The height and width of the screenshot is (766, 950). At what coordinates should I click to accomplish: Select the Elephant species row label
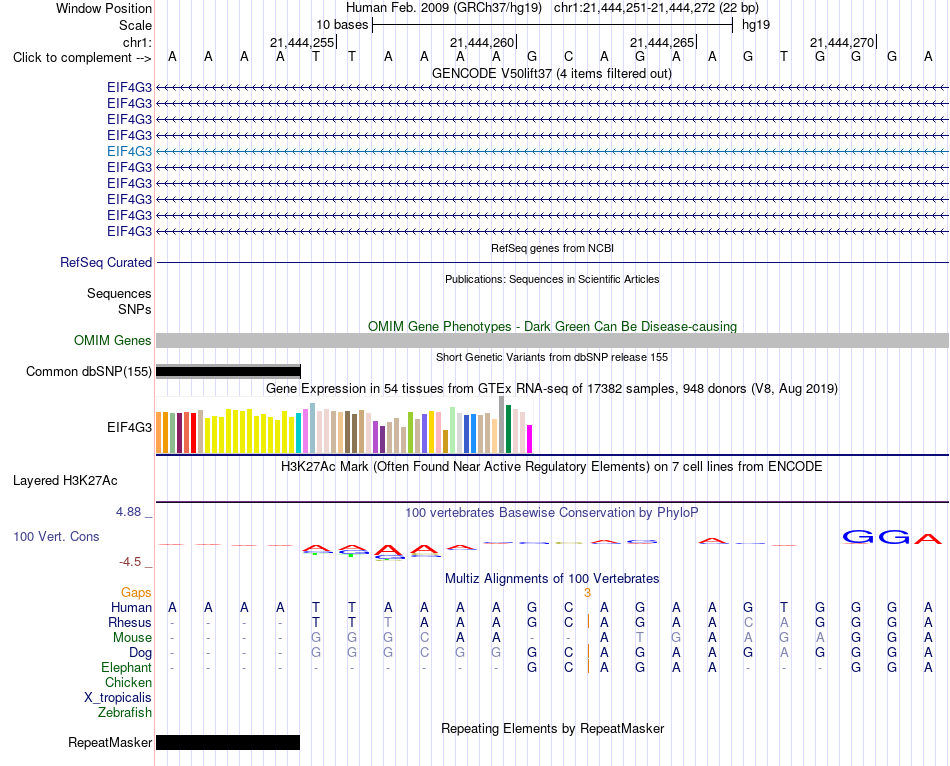point(126,667)
